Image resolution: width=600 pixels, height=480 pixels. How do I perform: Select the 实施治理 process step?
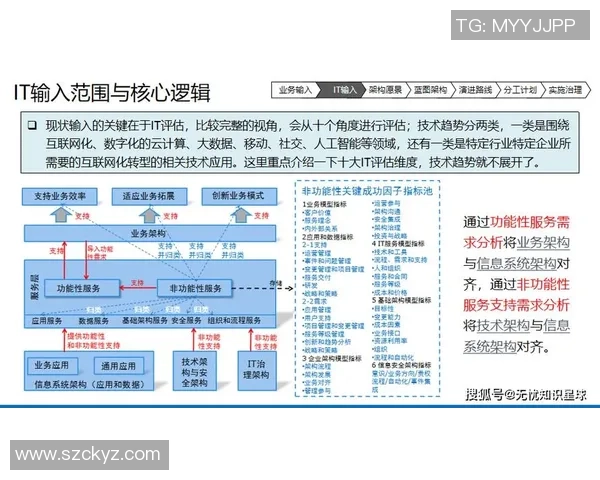[566, 90]
